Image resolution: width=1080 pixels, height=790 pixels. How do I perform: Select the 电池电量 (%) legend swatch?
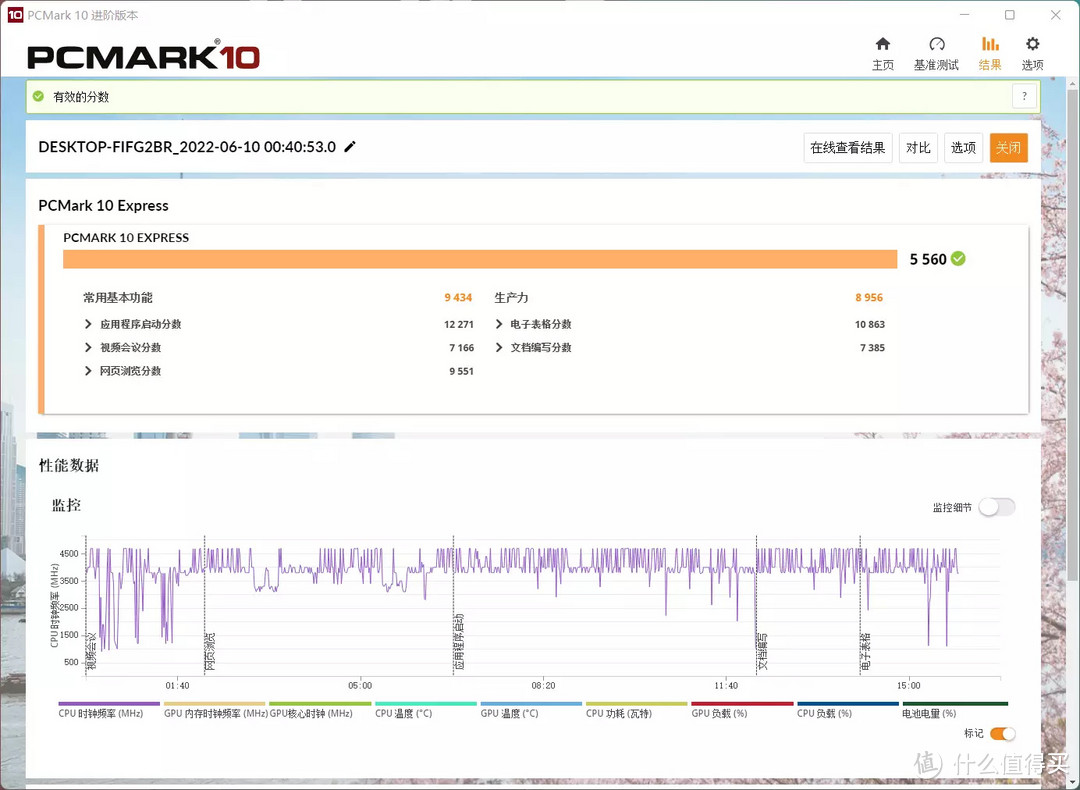tap(955, 704)
